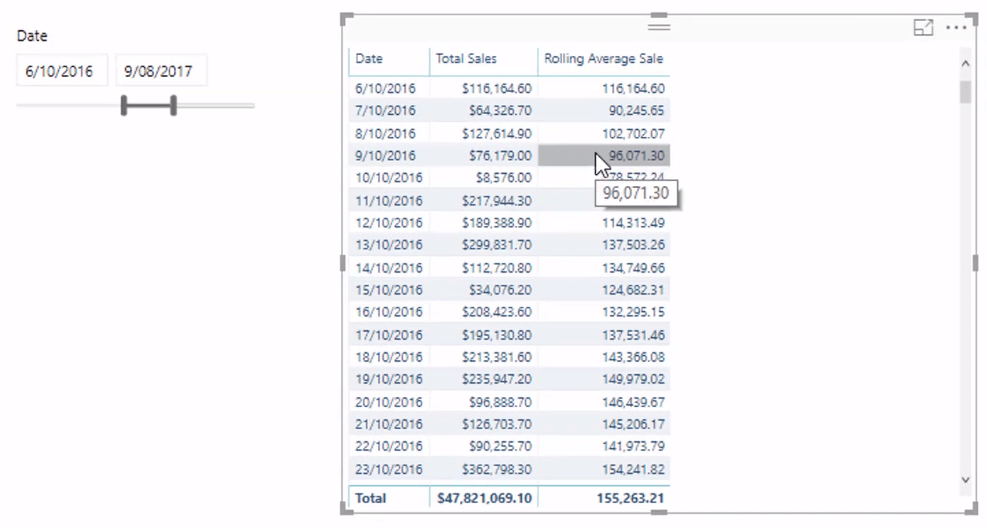Viewport: 987px width, 528px height.
Task: Select date cell 15/10/2016
Action: pyautogui.click(x=389, y=290)
